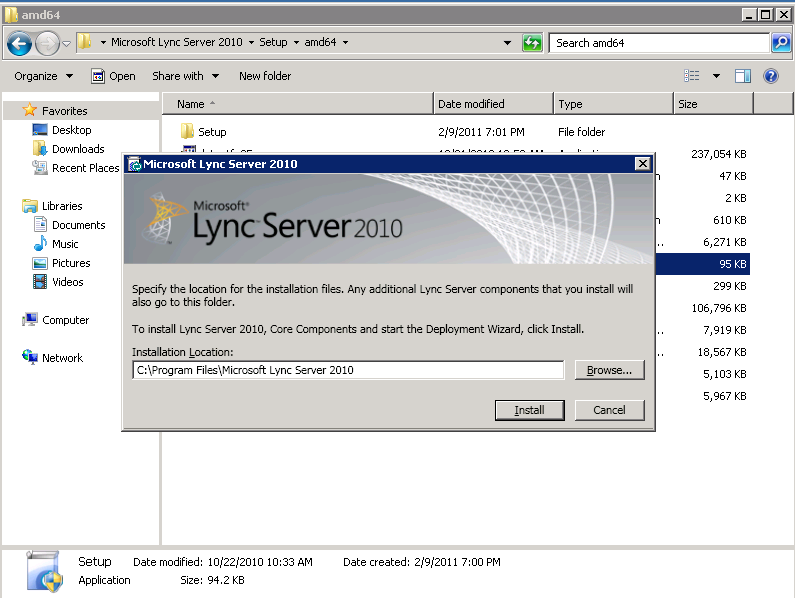This screenshot has width=795, height=598.
Task: Click the Install button
Action: [529, 410]
